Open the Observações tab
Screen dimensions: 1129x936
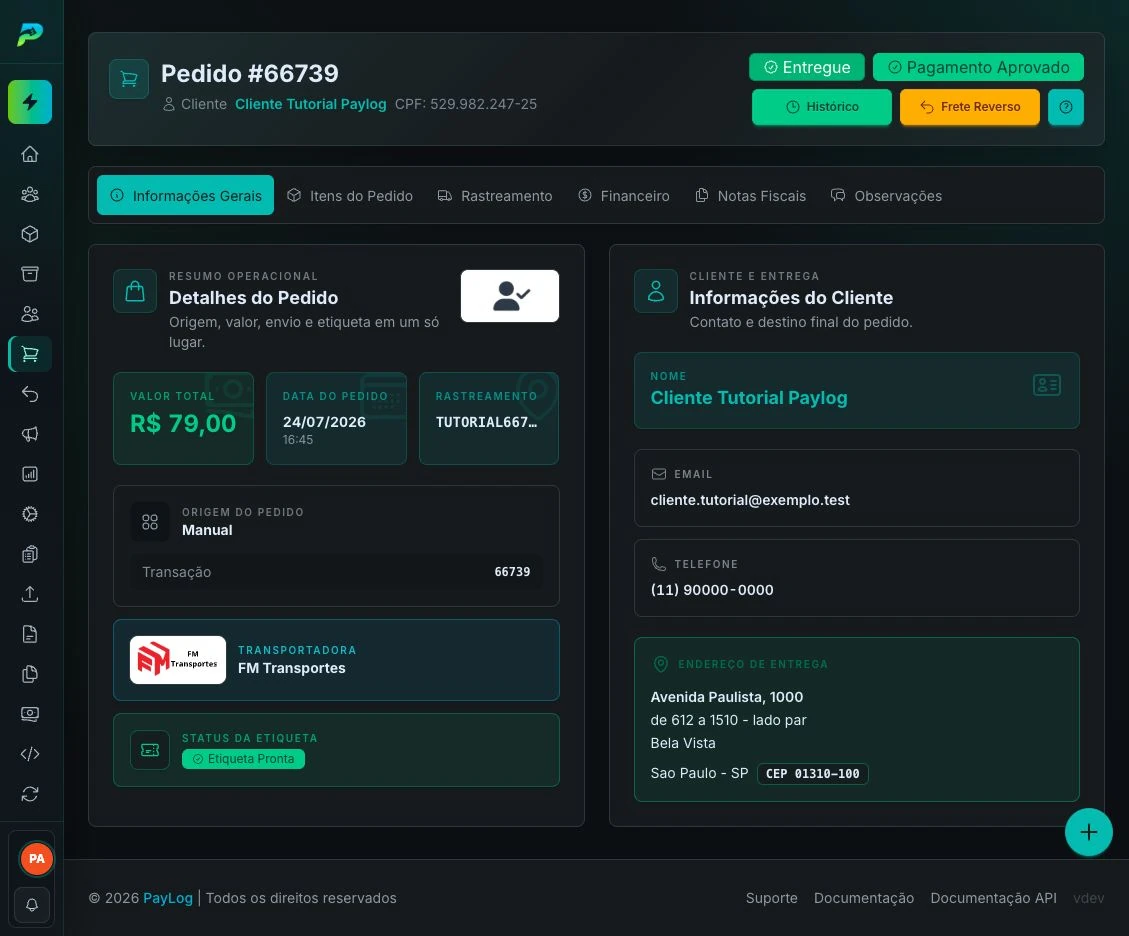click(886, 195)
